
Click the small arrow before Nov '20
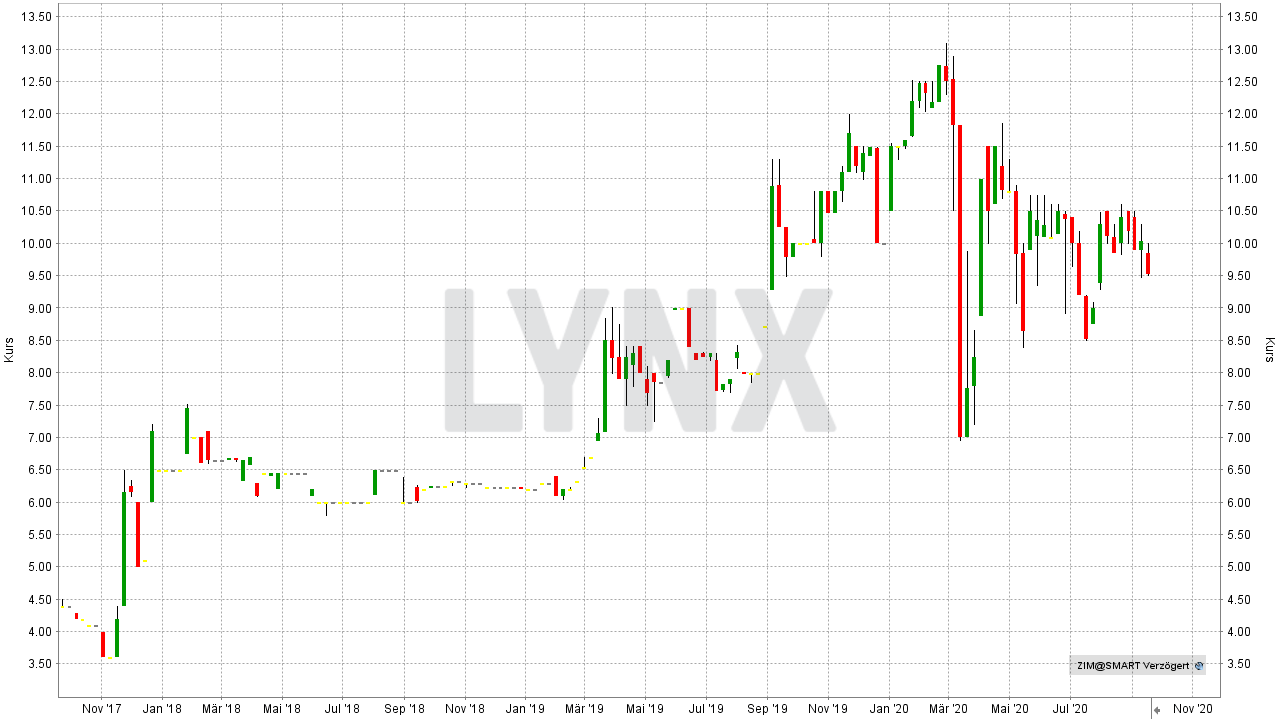point(1157,710)
